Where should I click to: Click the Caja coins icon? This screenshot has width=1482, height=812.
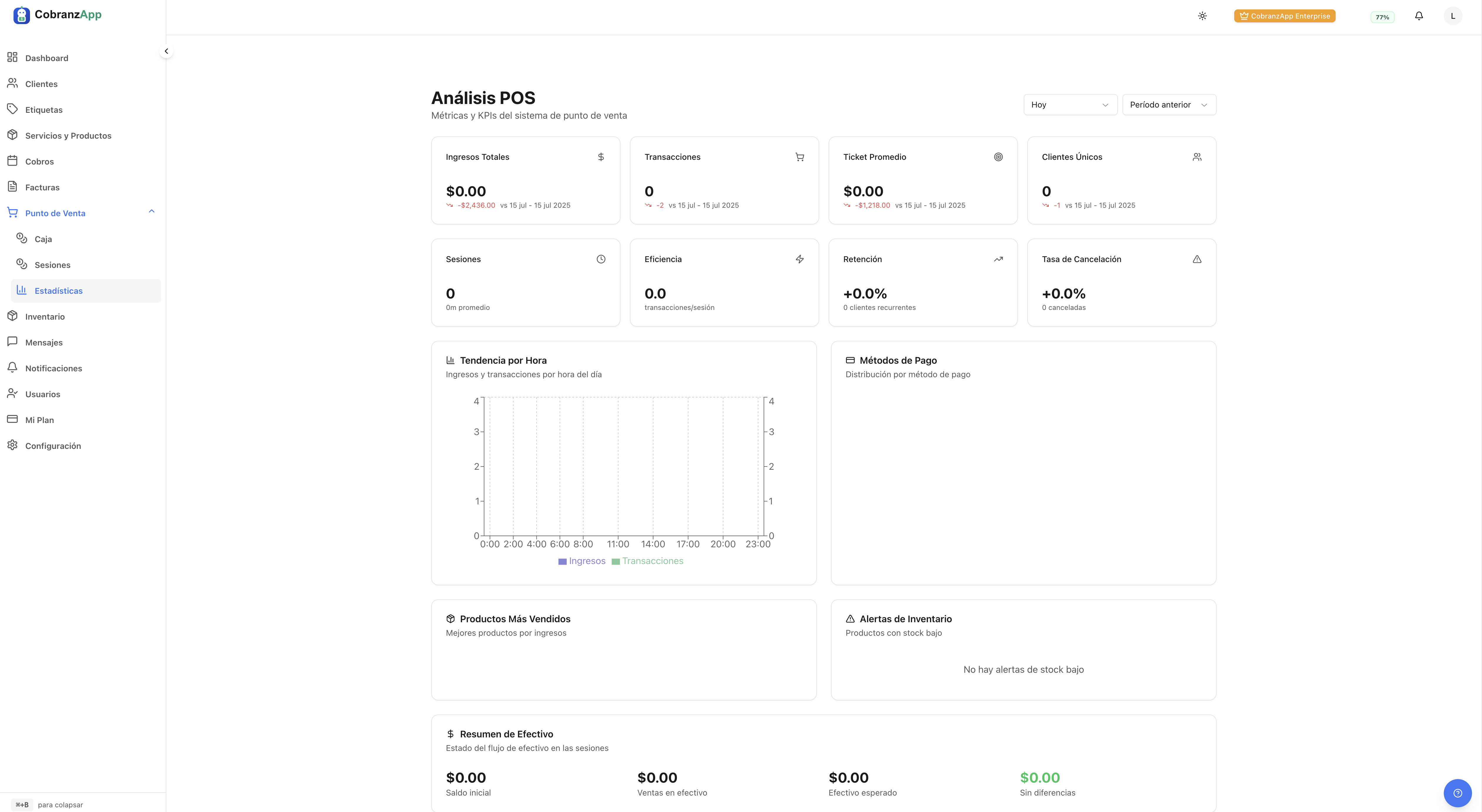pyautogui.click(x=22, y=239)
